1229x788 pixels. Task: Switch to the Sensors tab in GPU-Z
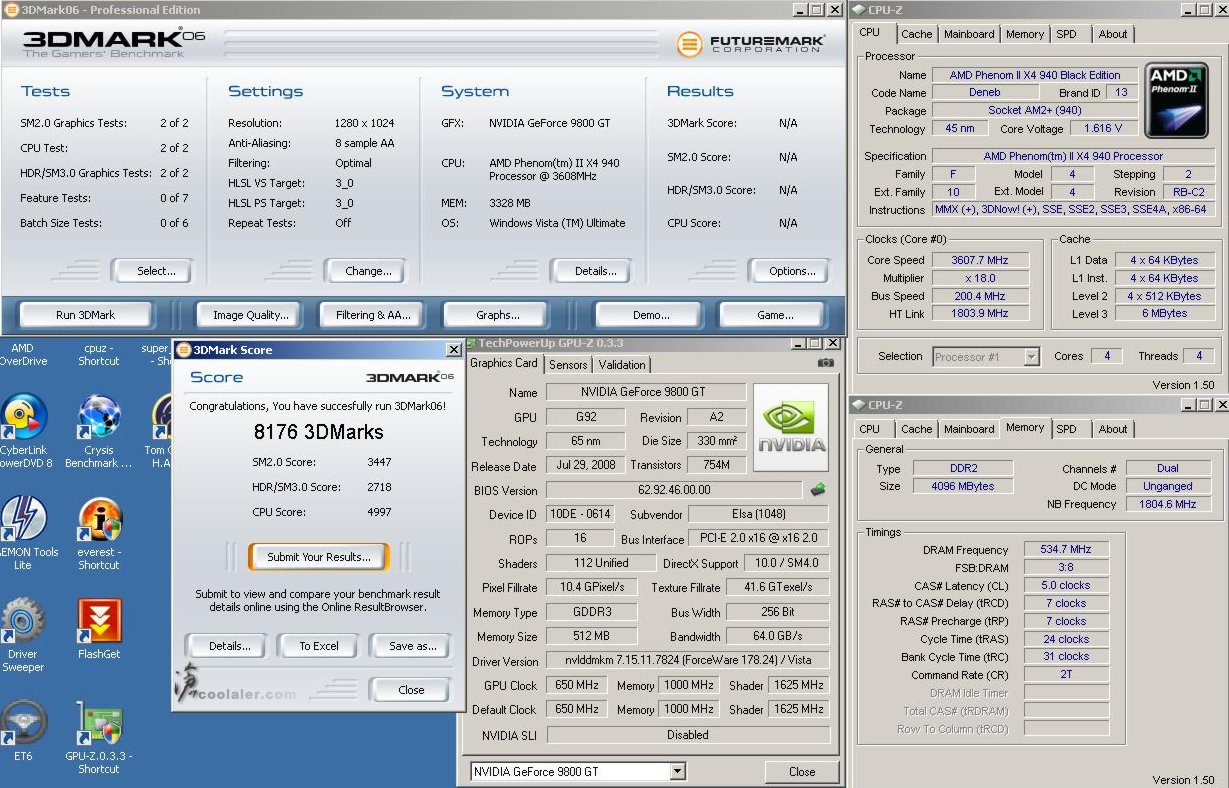point(569,365)
